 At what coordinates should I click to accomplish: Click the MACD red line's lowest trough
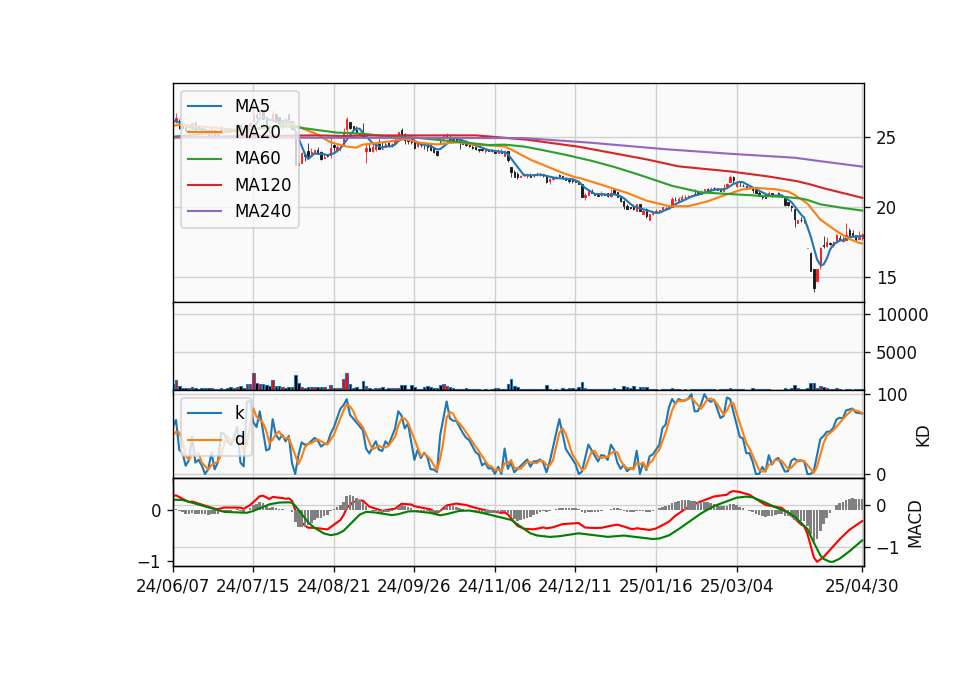point(817,560)
